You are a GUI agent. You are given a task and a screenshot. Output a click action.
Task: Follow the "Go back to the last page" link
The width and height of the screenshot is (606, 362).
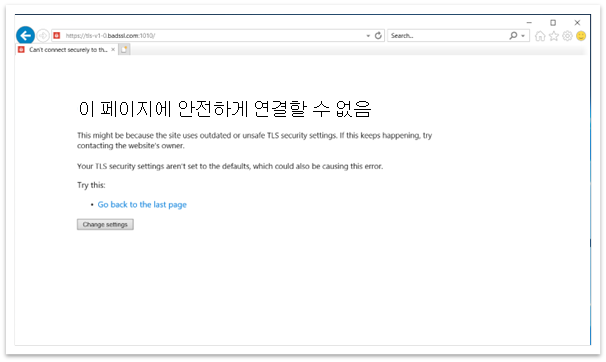coord(142,204)
